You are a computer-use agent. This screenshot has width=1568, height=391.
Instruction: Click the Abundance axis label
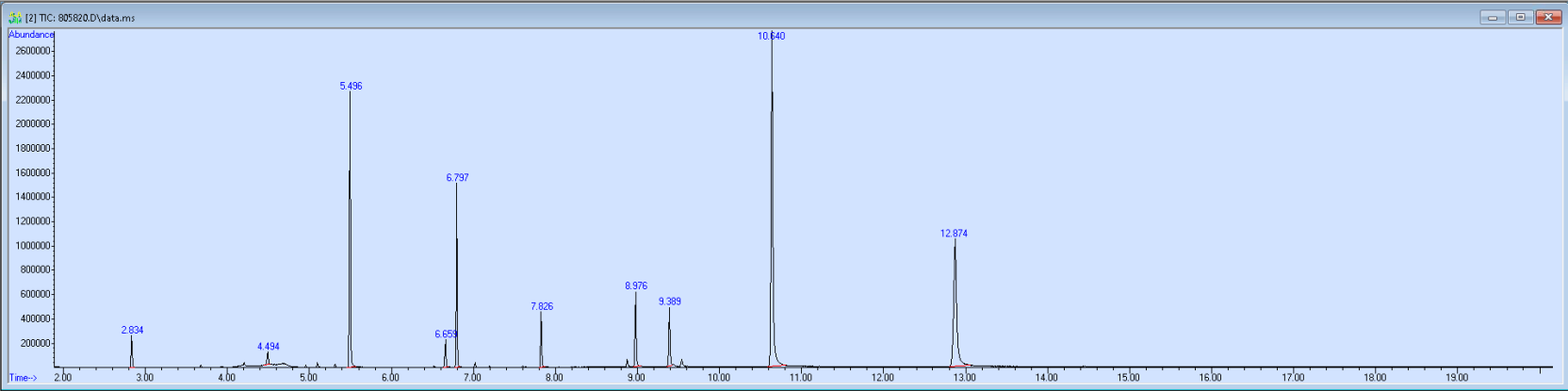click(x=31, y=35)
